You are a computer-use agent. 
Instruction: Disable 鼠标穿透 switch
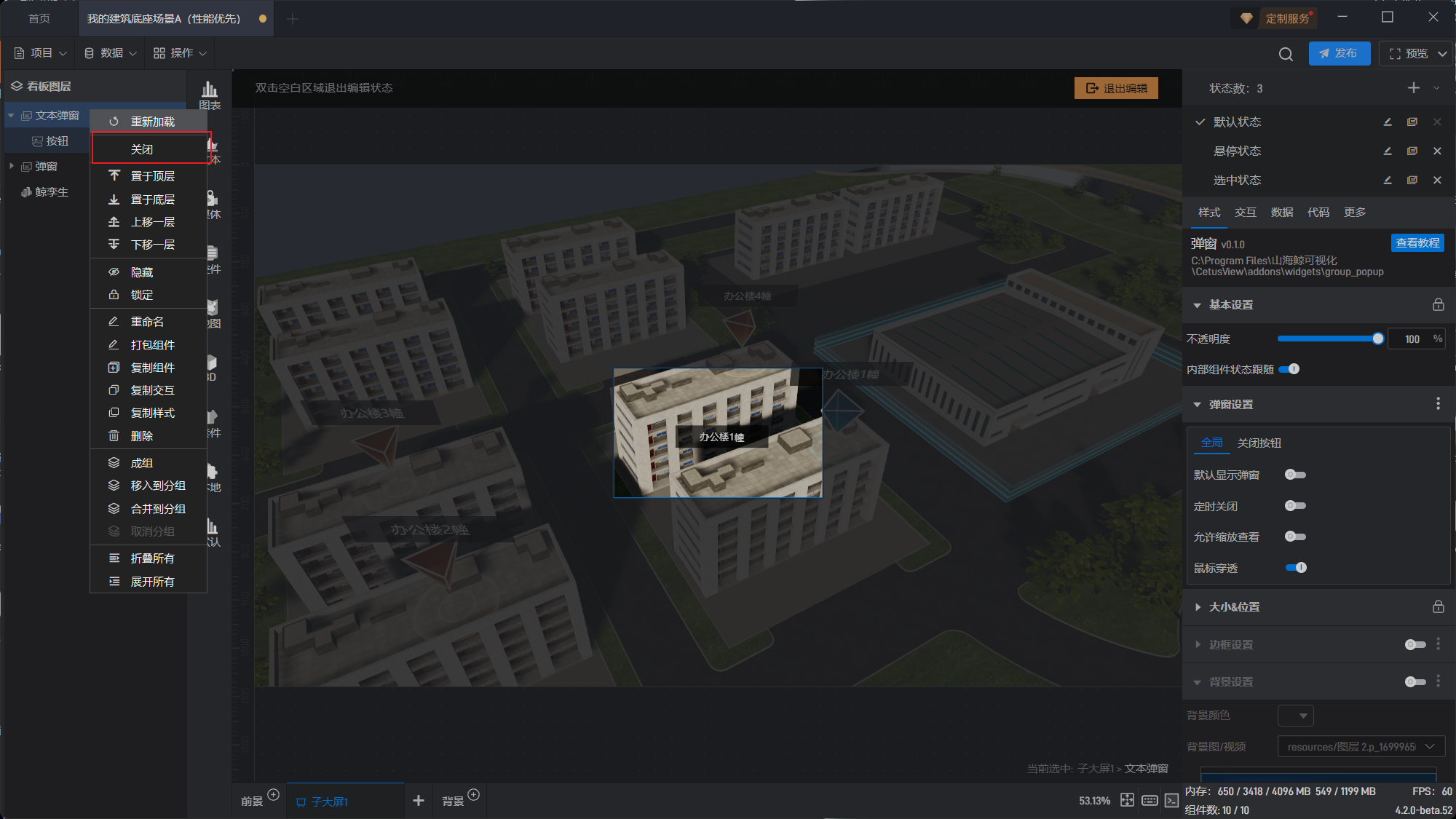pyautogui.click(x=1296, y=568)
